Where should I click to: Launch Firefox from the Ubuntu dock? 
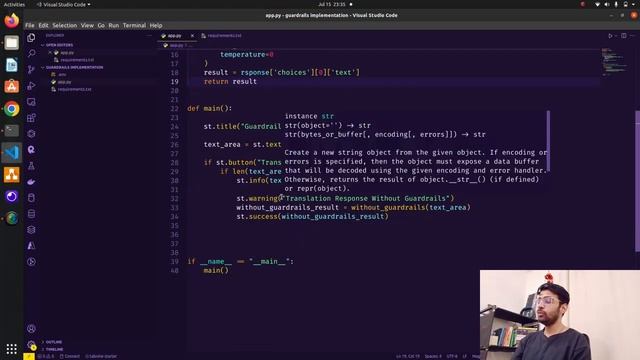point(11,20)
